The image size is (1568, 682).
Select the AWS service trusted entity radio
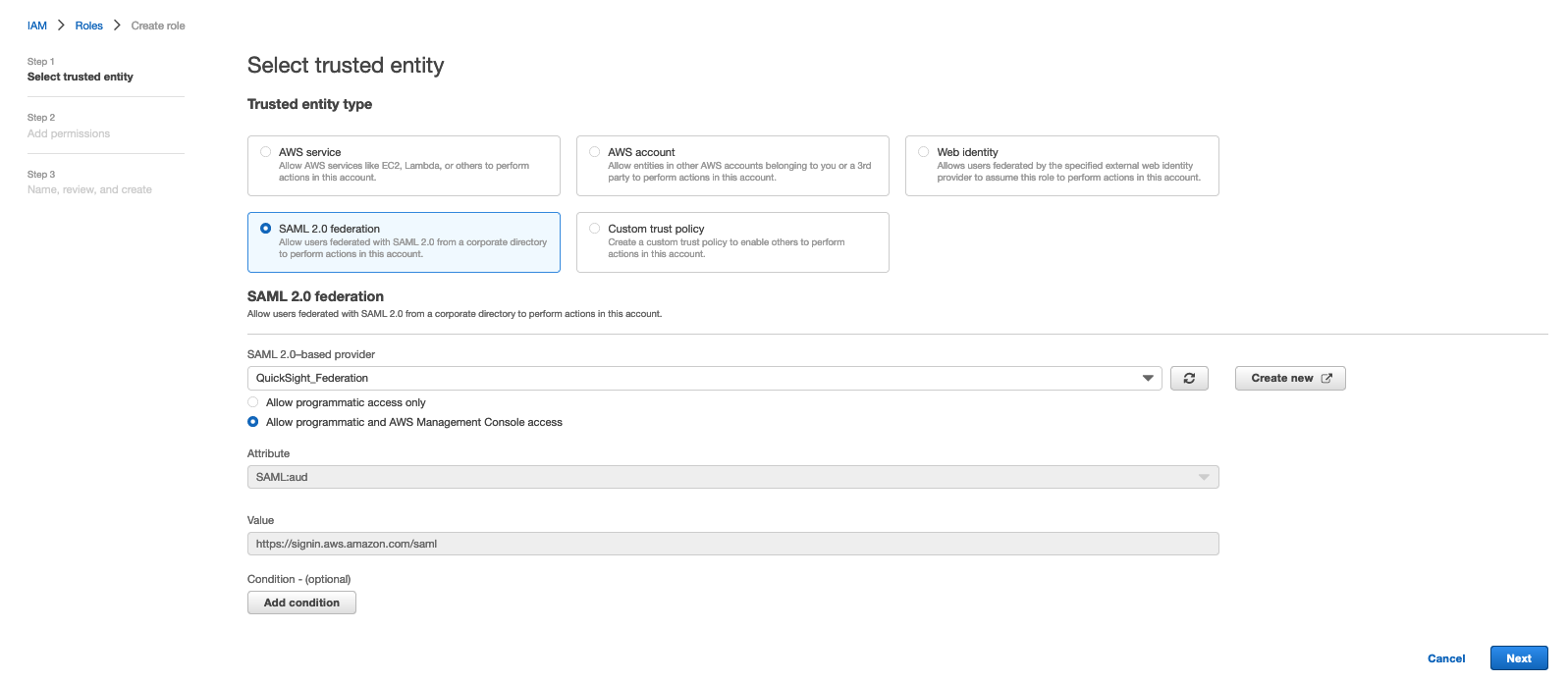coord(265,152)
